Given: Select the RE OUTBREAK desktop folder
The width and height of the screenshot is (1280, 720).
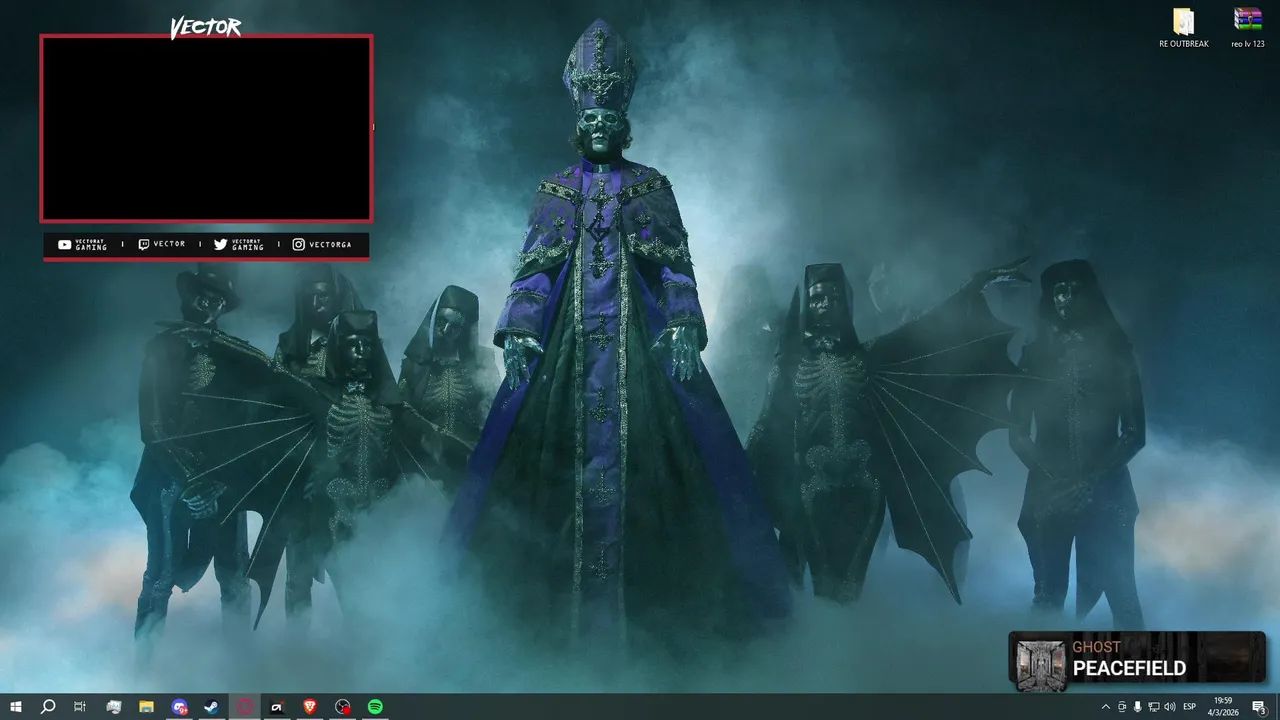Looking at the screenshot, I should click(1184, 28).
